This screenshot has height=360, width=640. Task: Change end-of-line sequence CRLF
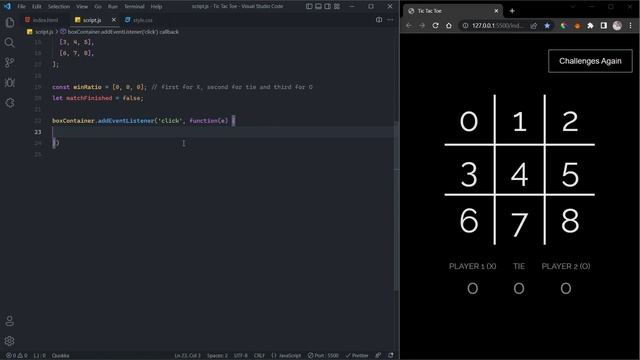coord(259,356)
